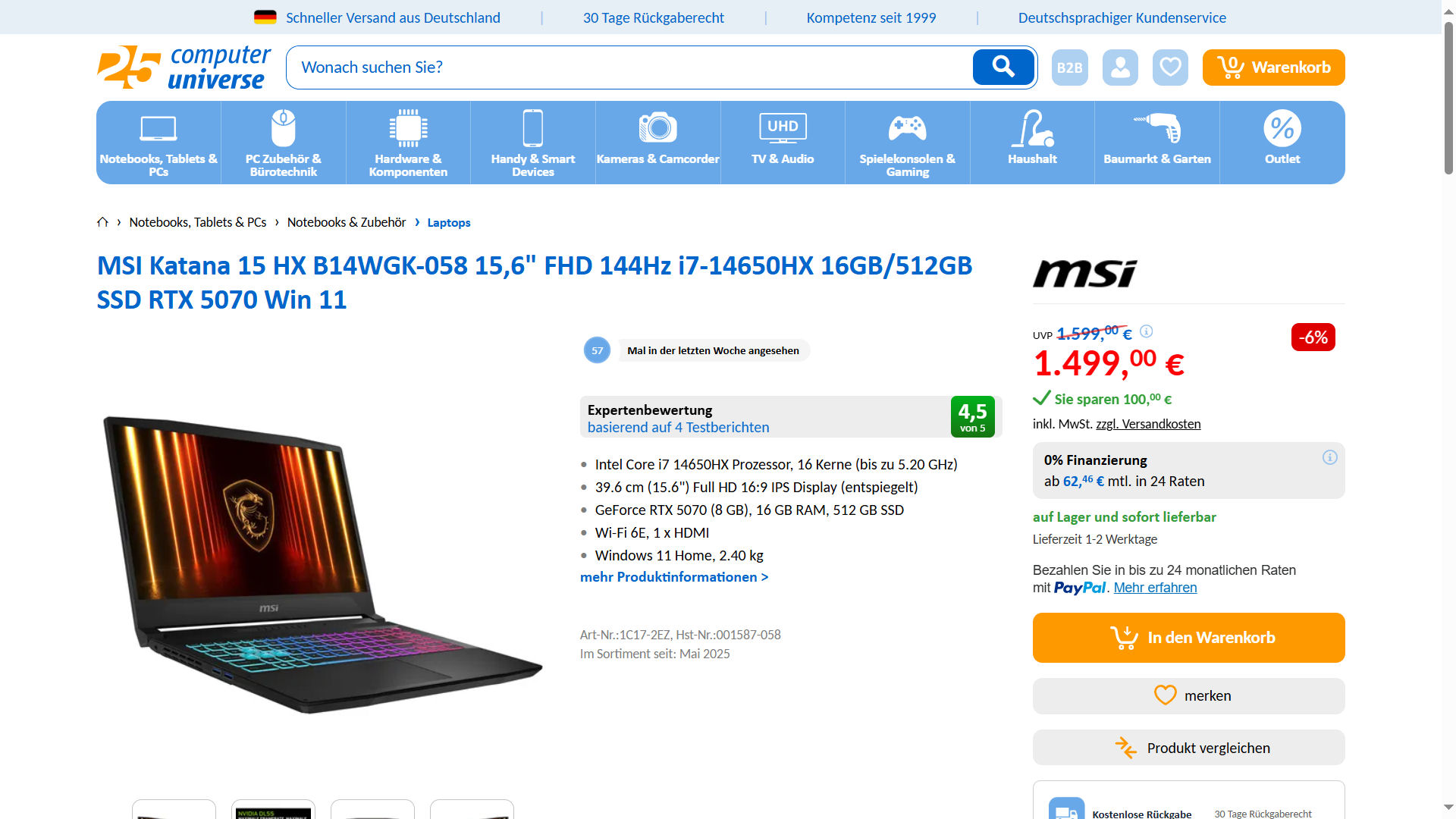Click Produkt vergleichen button

tap(1188, 748)
